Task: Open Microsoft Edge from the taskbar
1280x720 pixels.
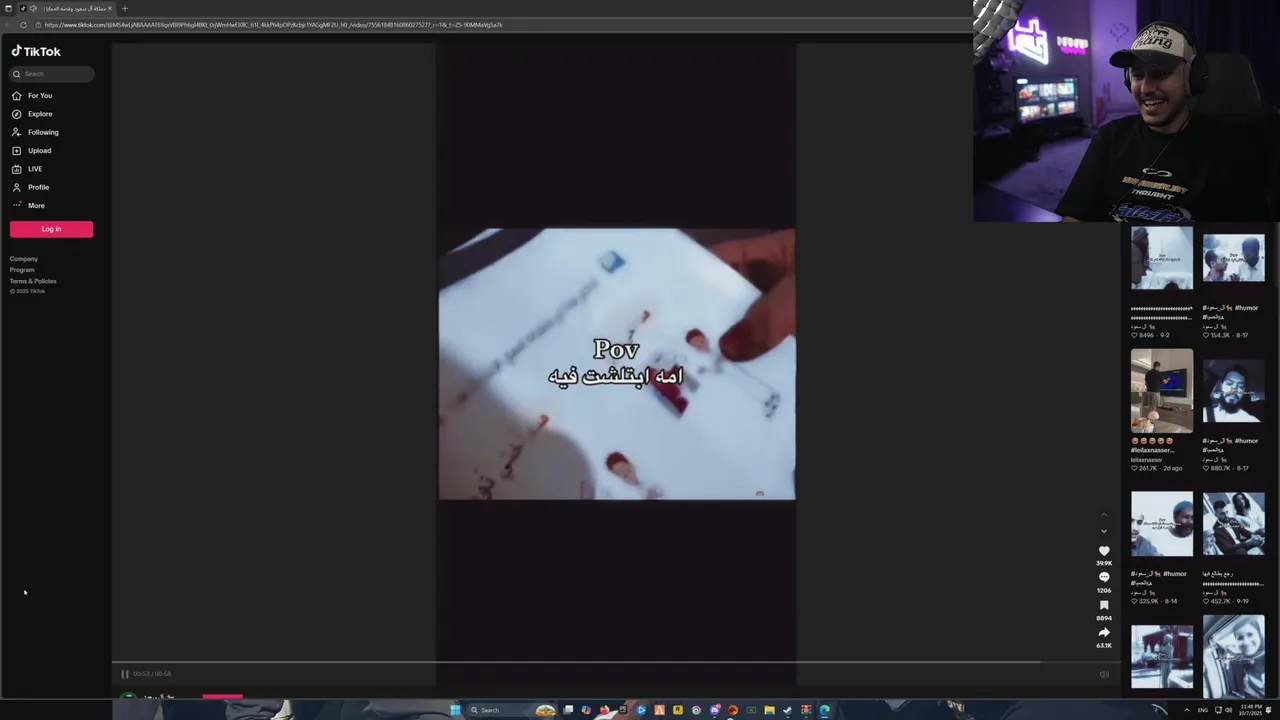Action: point(824,710)
